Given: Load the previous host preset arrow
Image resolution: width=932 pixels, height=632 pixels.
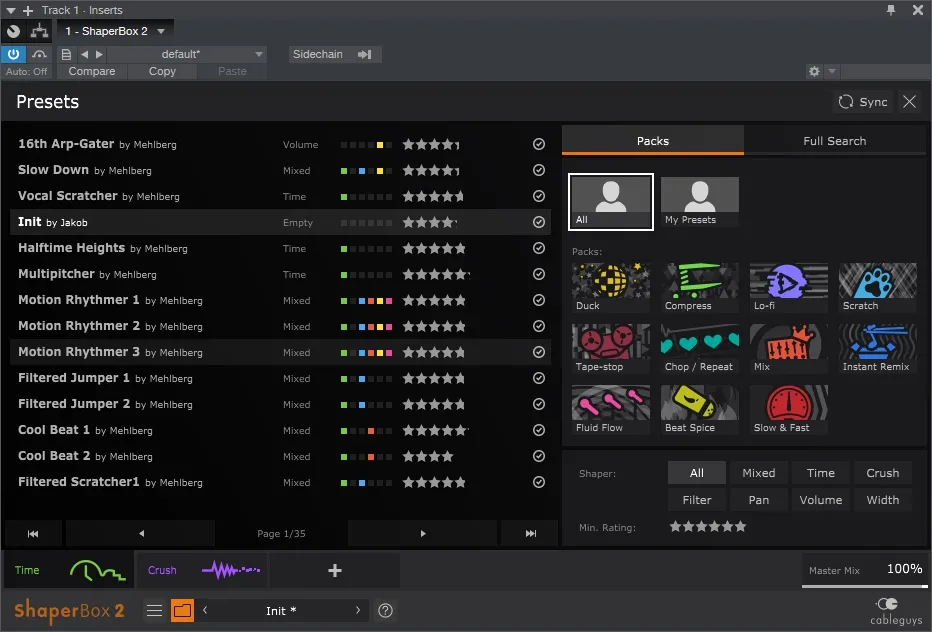Looking at the screenshot, I should pyautogui.click(x=84, y=54).
